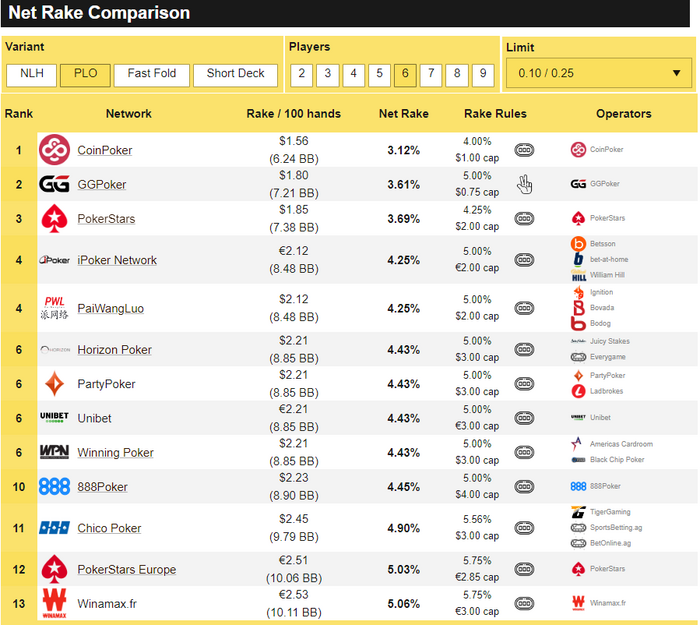The height and width of the screenshot is (625, 700).
Task: Choose 9 players
Action: click(483, 75)
